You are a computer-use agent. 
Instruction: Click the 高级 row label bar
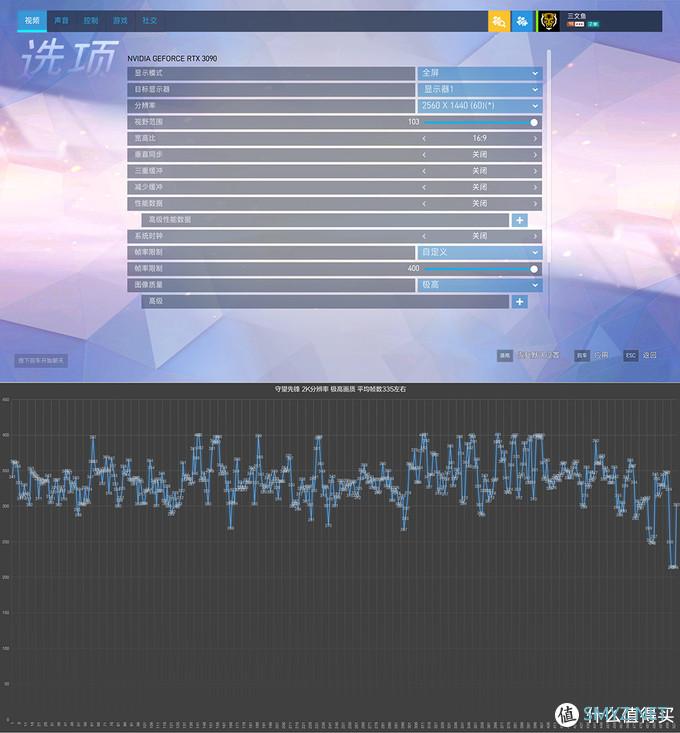coord(325,302)
